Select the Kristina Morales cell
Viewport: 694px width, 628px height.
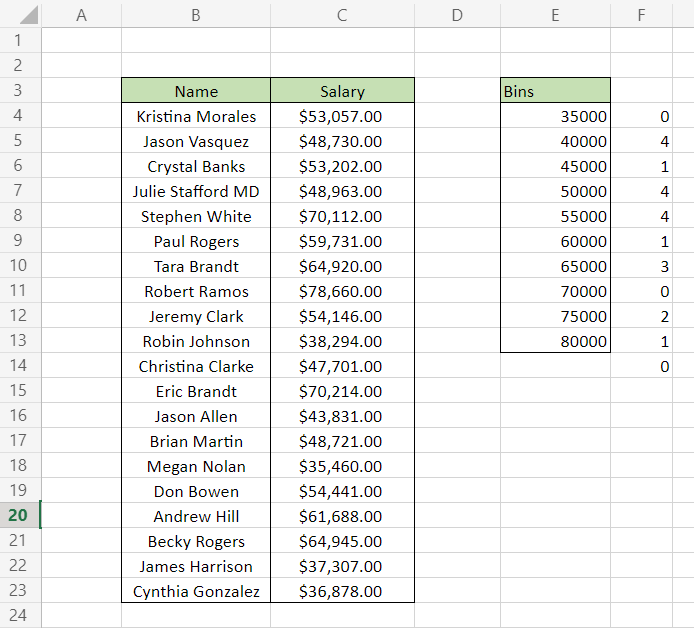[x=196, y=116]
